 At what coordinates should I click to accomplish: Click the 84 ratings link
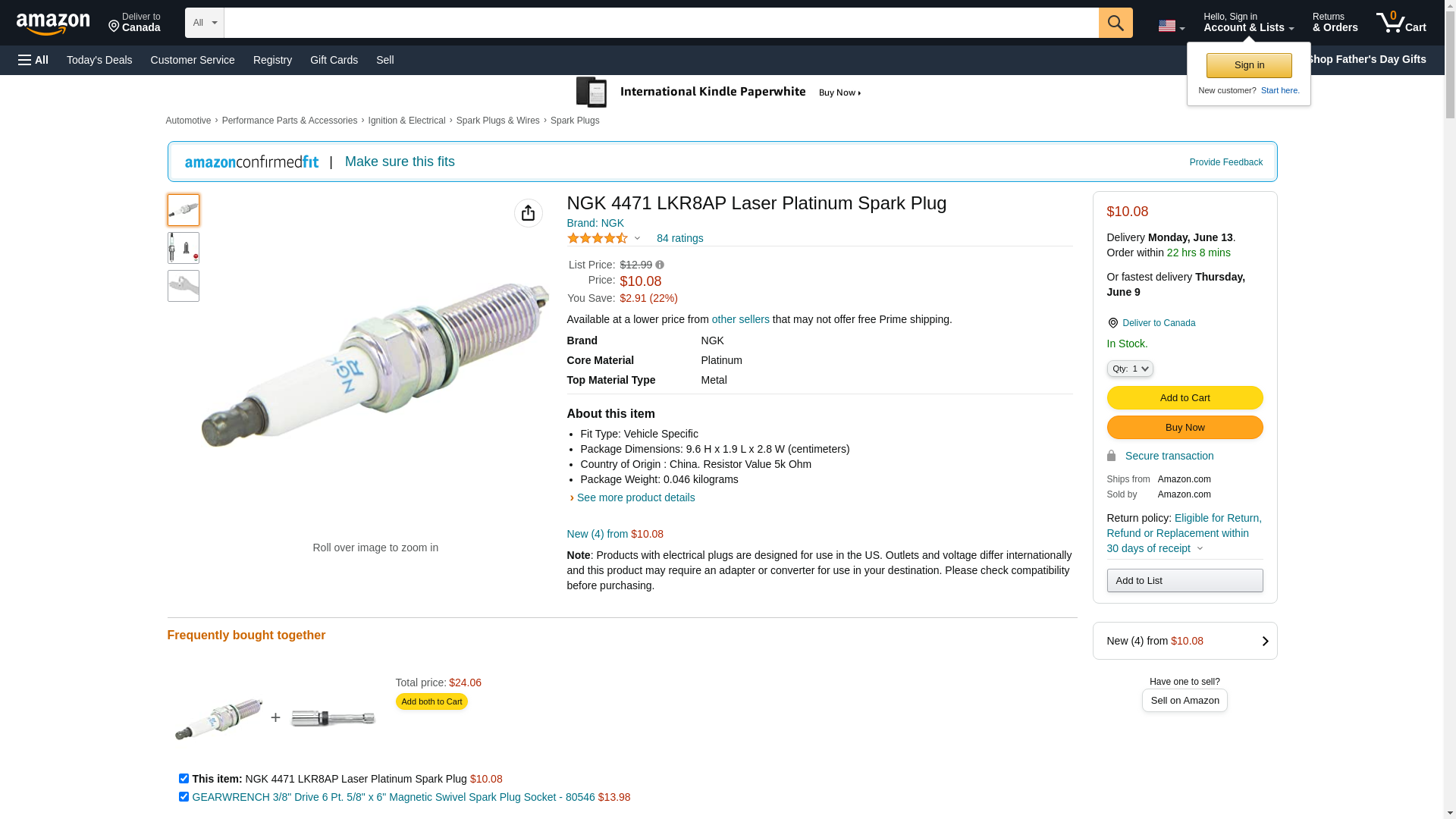pyautogui.click(x=679, y=238)
